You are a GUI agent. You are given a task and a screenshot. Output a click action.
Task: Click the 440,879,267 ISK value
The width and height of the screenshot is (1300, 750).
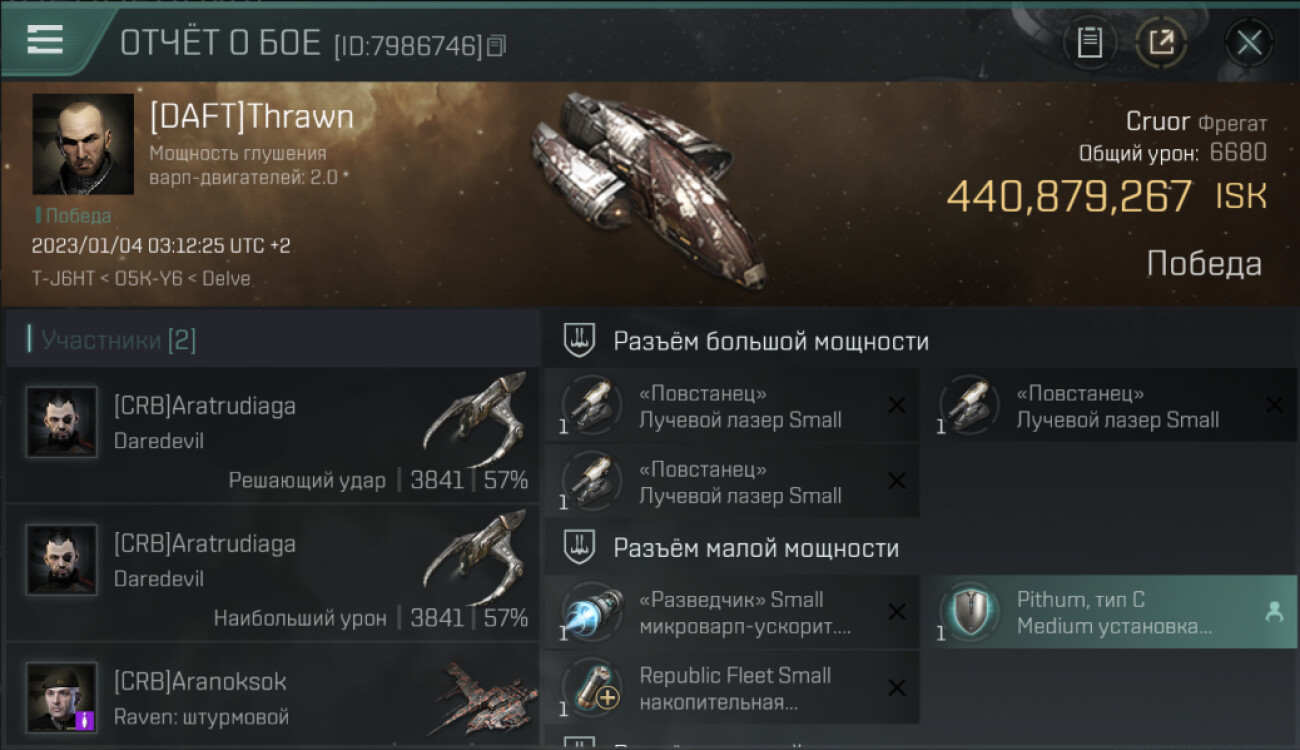(1106, 197)
